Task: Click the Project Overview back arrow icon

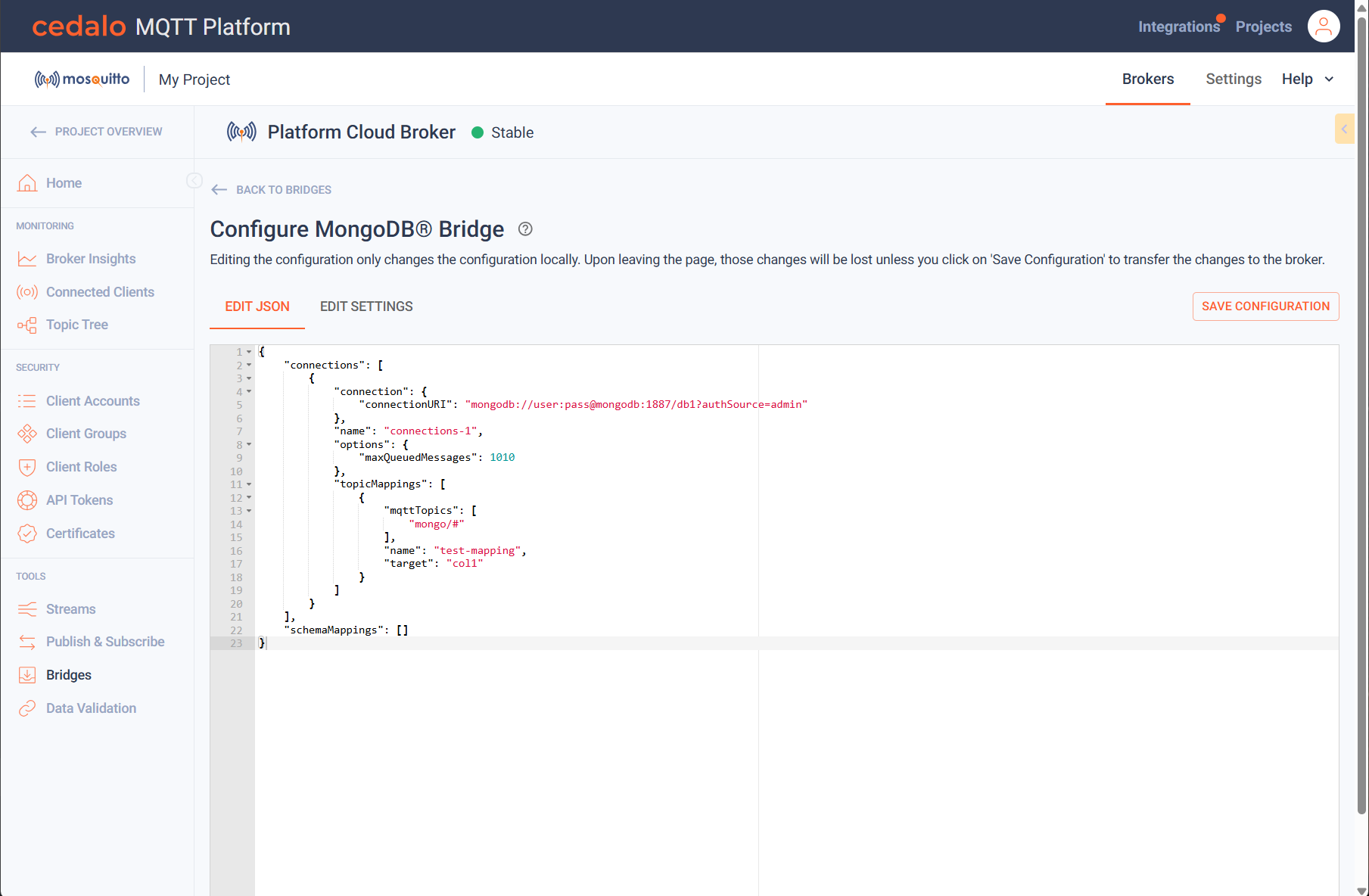Action: click(x=39, y=132)
